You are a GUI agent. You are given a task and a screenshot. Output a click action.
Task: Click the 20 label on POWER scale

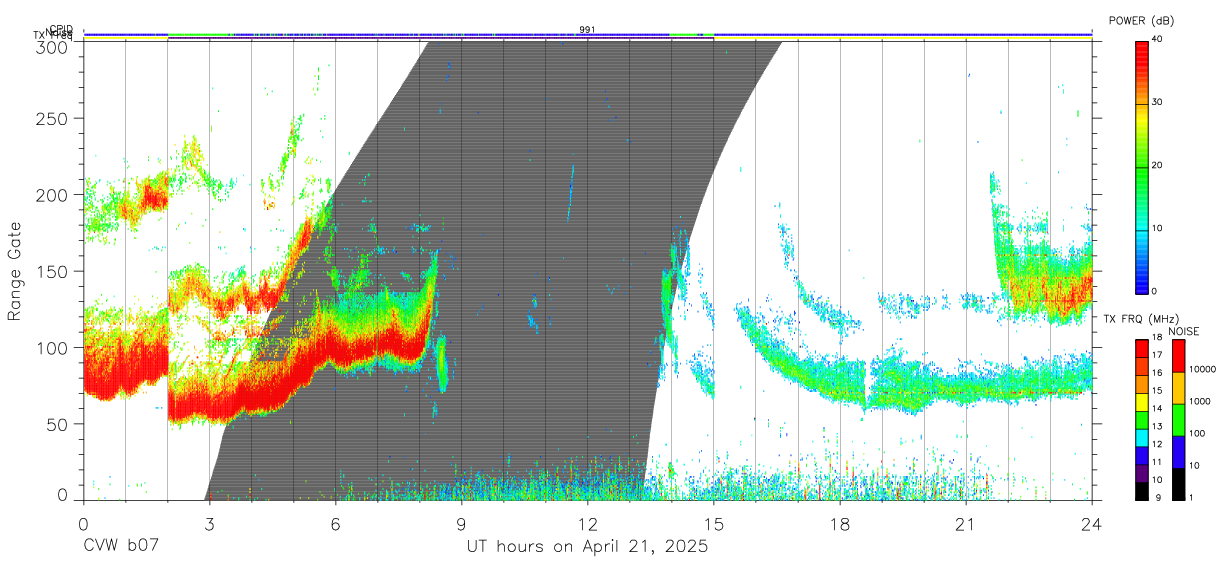click(x=1157, y=165)
